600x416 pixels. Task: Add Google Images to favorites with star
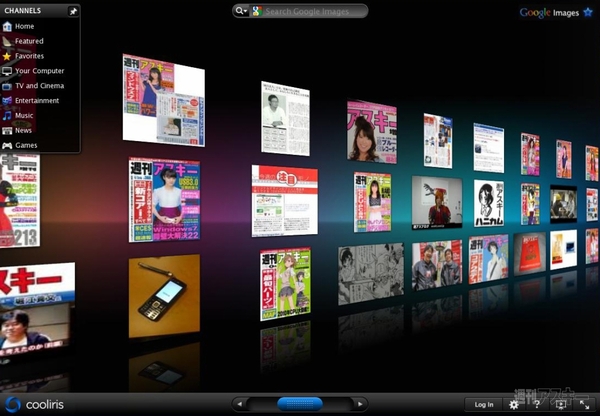pos(586,12)
